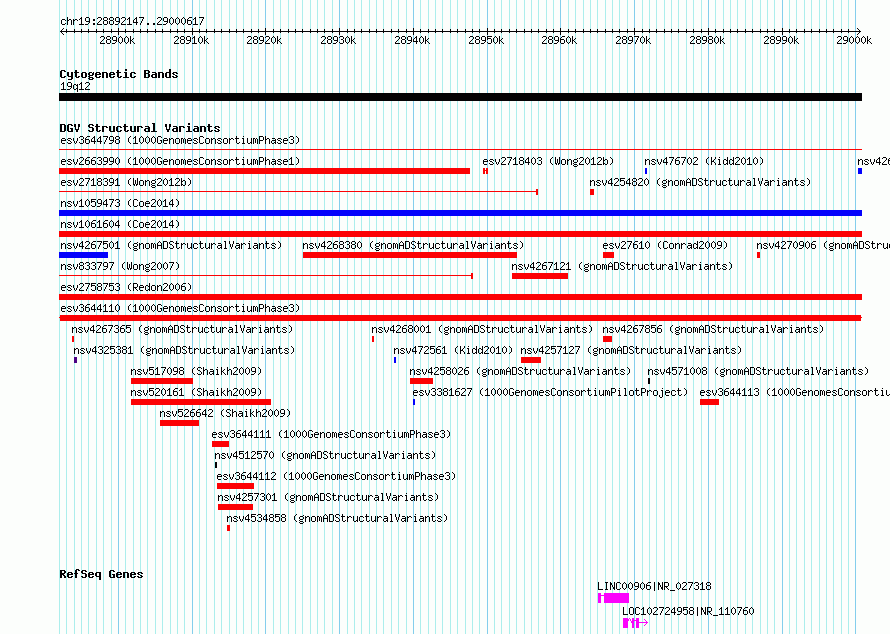Click the red nsv526642 variant bar
The height and width of the screenshot is (634, 890).
[x=179, y=423]
